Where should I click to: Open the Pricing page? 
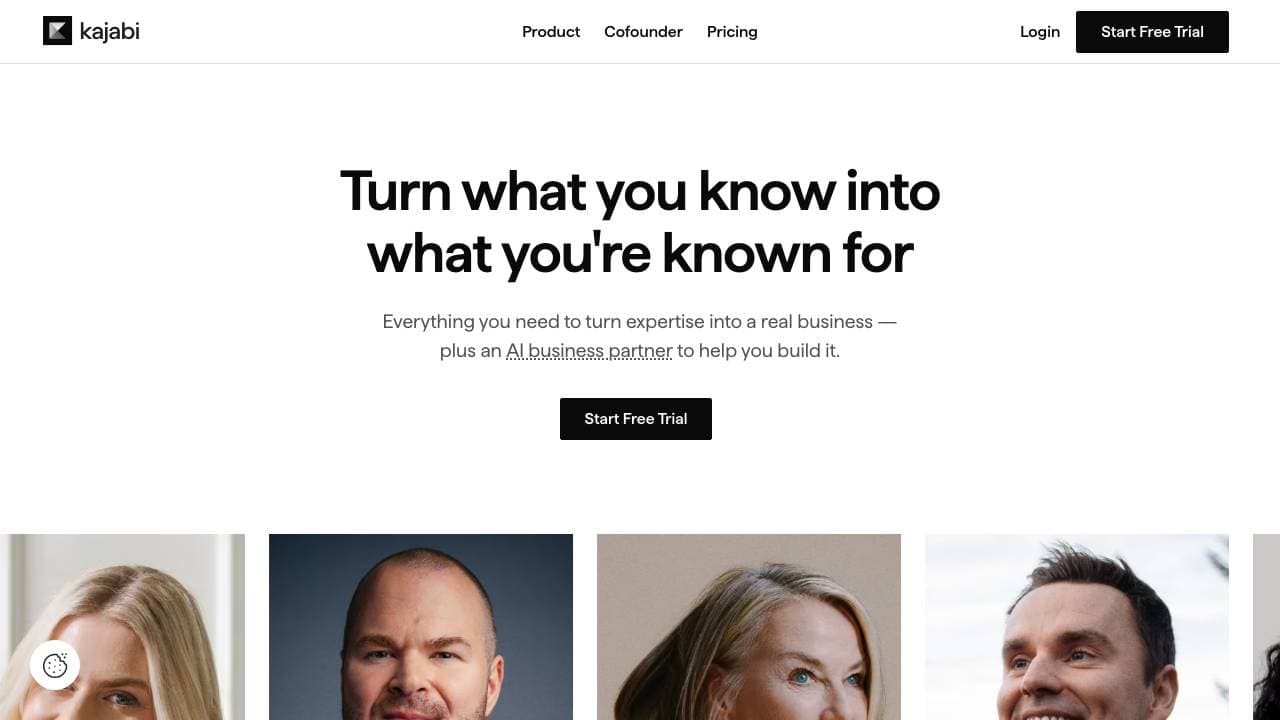[732, 32]
